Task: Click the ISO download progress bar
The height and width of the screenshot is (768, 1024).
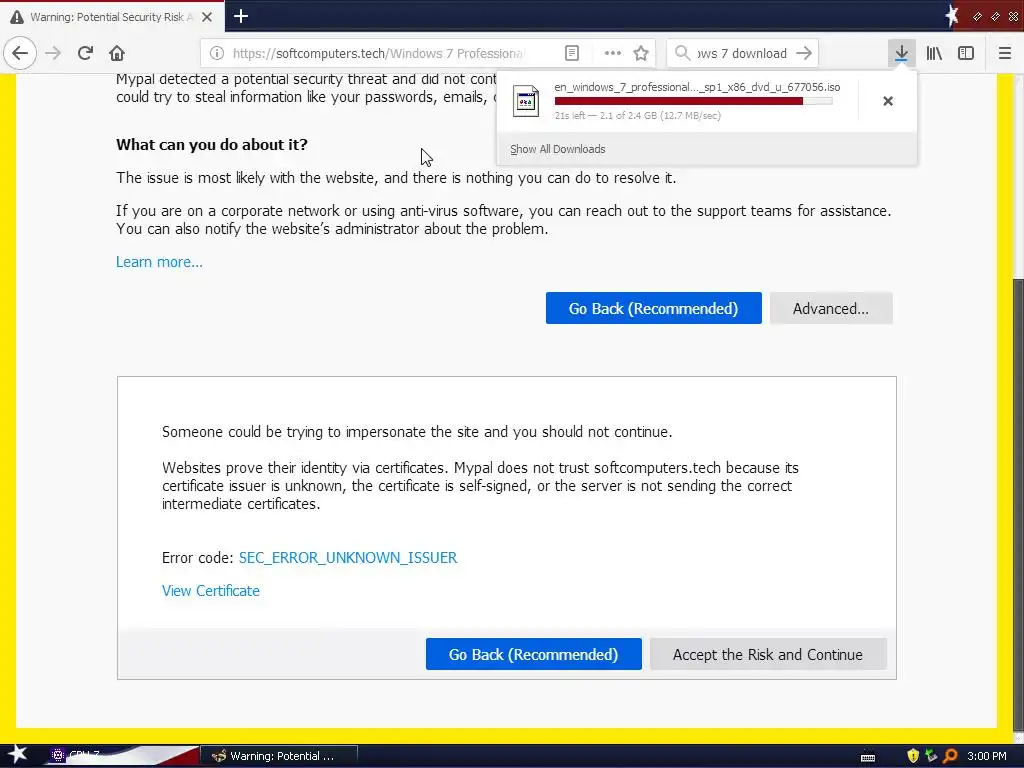Action: click(x=694, y=101)
